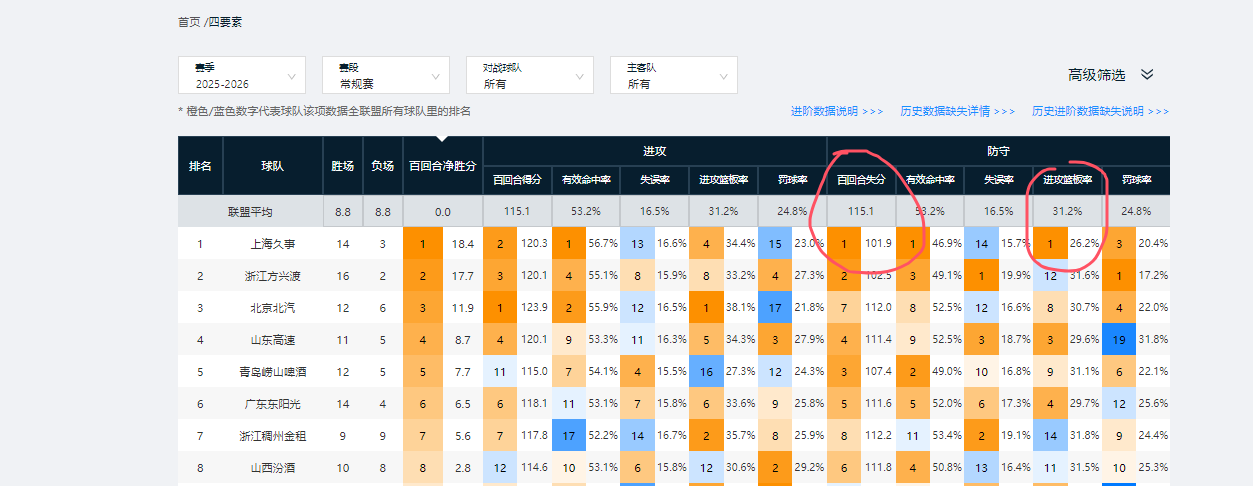Open the 进阶数据说明 link
This screenshot has height=486, width=1253.
[836, 111]
